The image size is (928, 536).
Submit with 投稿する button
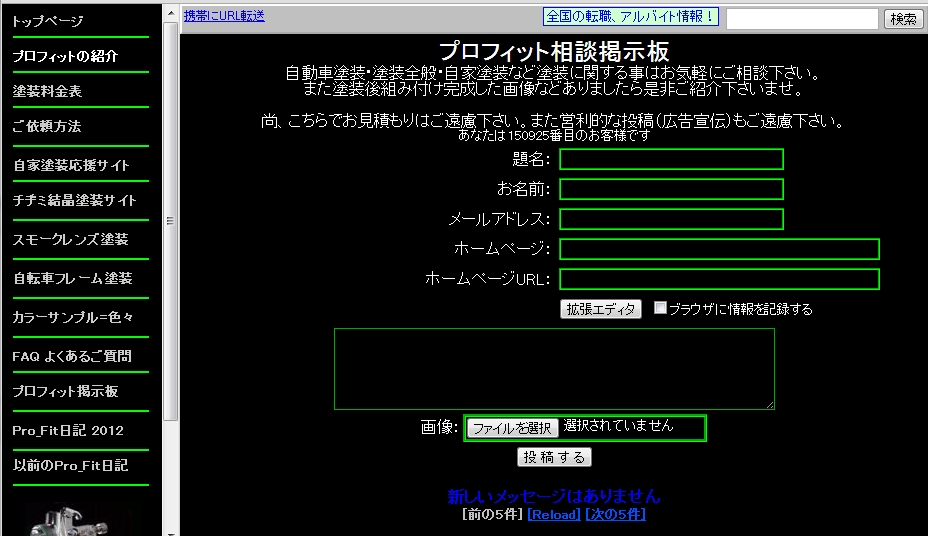(x=554, y=457)
